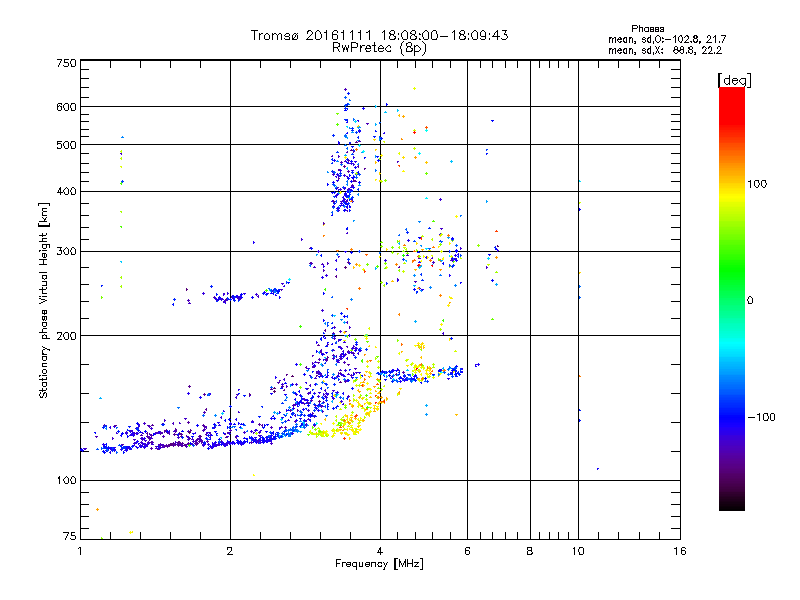800x600 pixels.
Task: Click the x-axis tick label '6'
Action: tap(467, 551)
